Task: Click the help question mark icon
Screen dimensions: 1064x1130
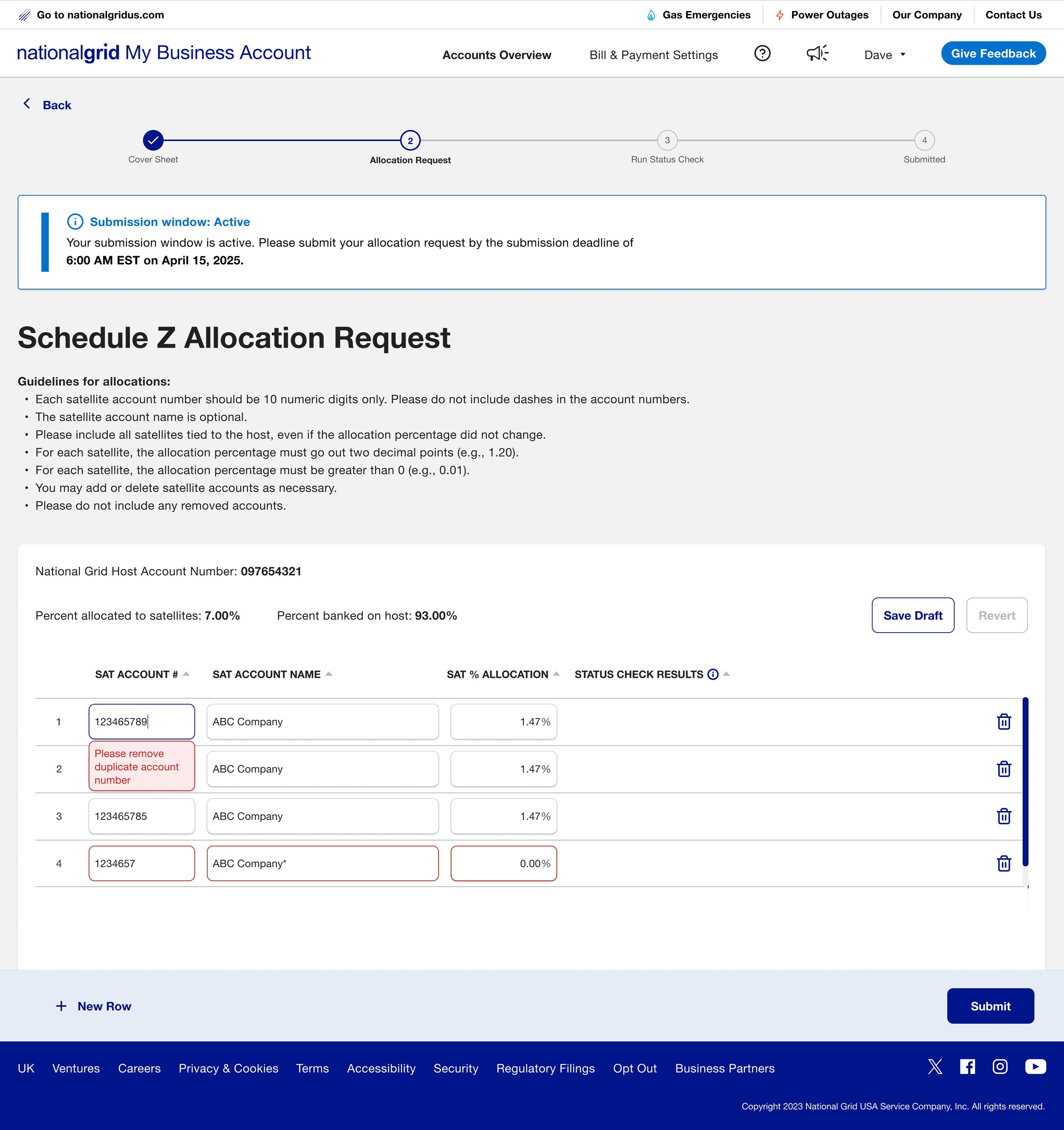Action: (762, 54)
